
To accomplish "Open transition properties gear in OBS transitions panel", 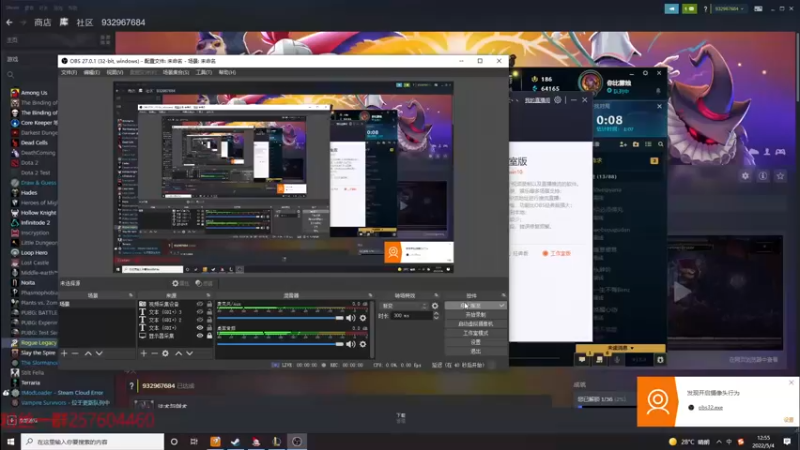I will coord(435,306).
